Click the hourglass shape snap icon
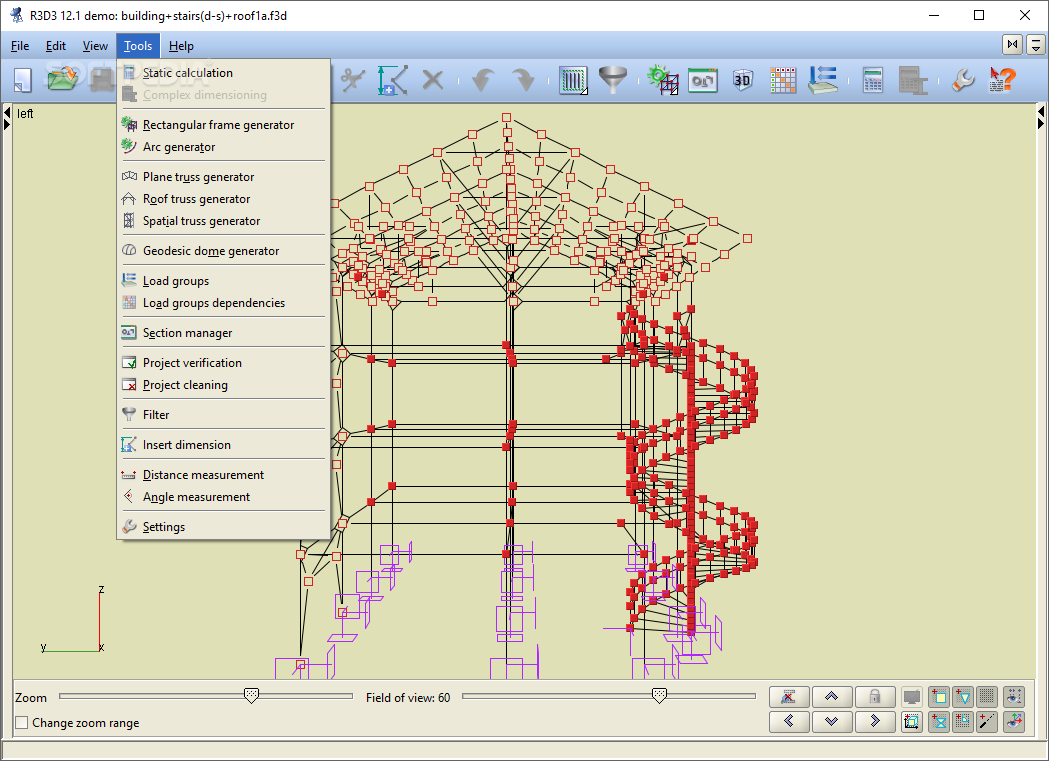 tap(939, 722)
